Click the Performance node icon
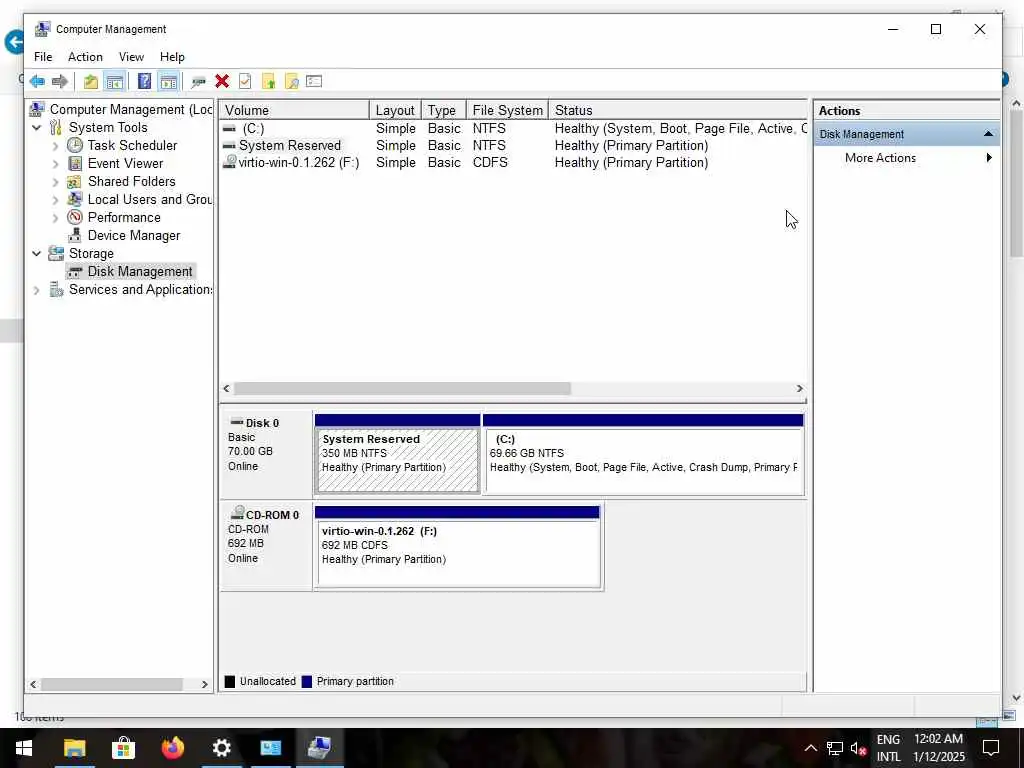Screen dimensions: 1024x768 (75, 217)
